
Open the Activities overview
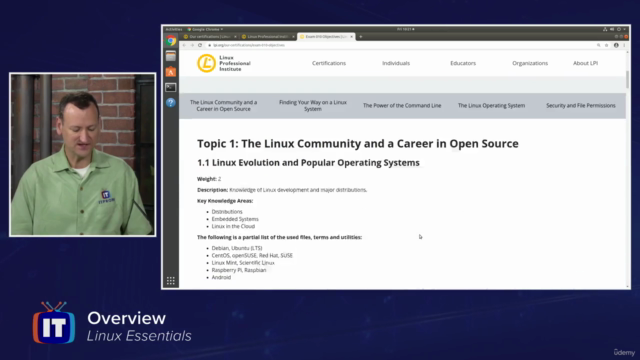[x=174, y=29]
